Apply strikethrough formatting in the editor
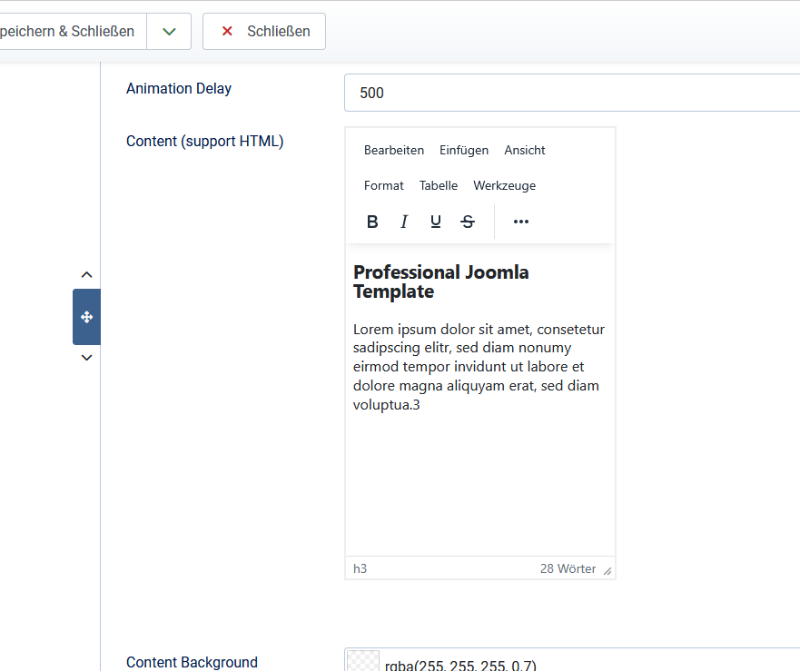 [468, 222]
